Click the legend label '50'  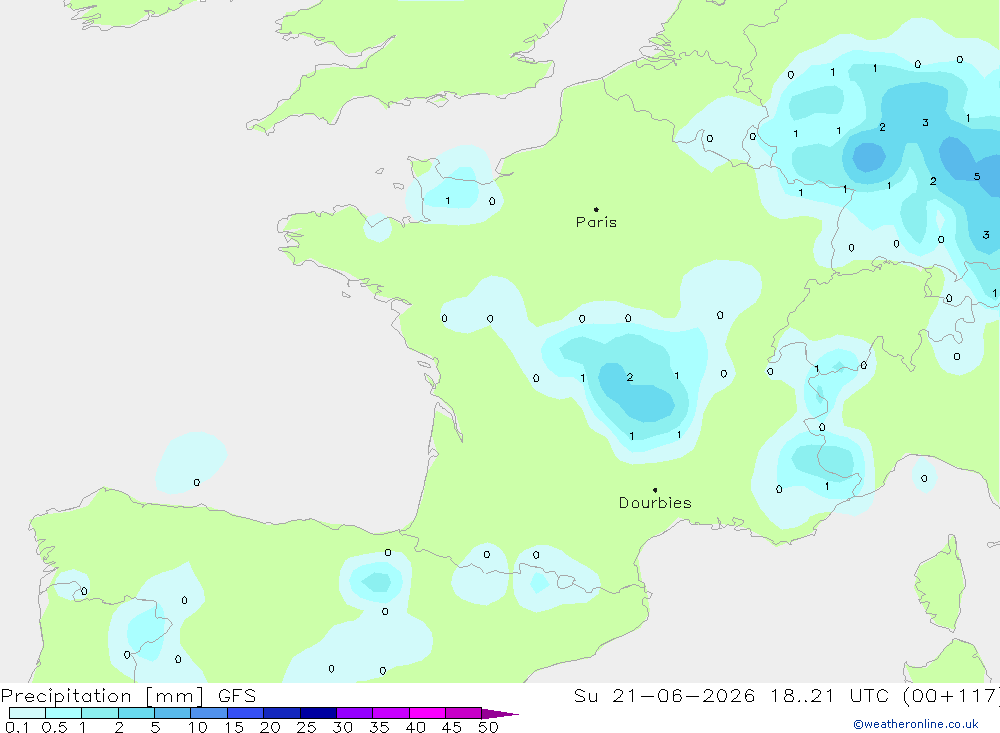(488, 727)
